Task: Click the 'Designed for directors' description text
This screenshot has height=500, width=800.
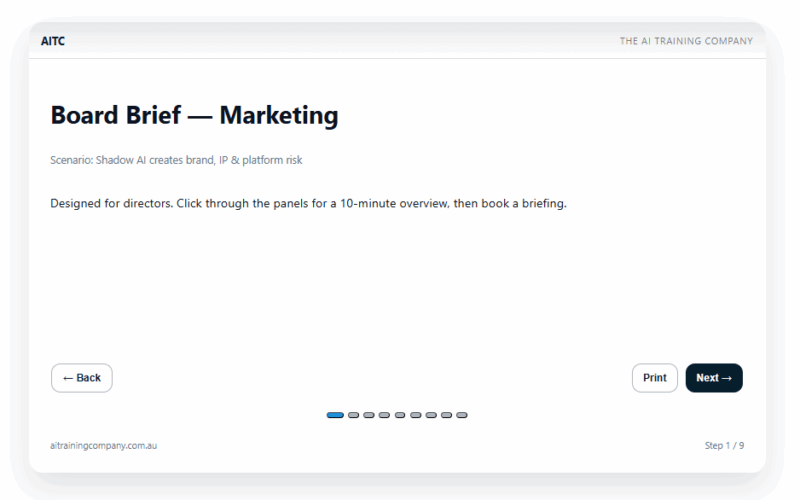Action: click(x=308, y=204)
